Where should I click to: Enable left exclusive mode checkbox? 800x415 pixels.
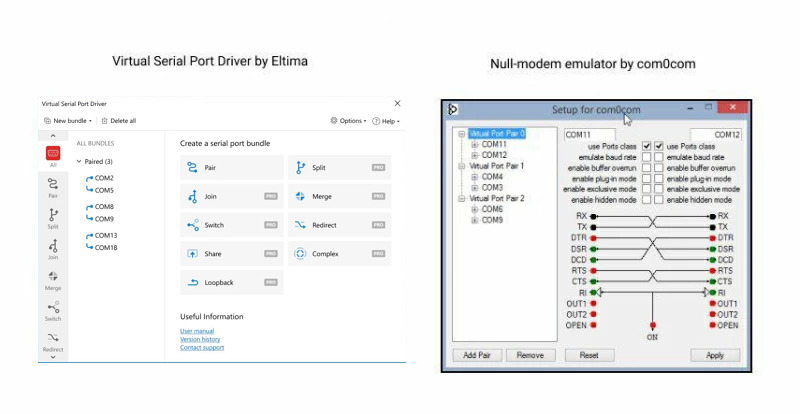coord(646,189)
